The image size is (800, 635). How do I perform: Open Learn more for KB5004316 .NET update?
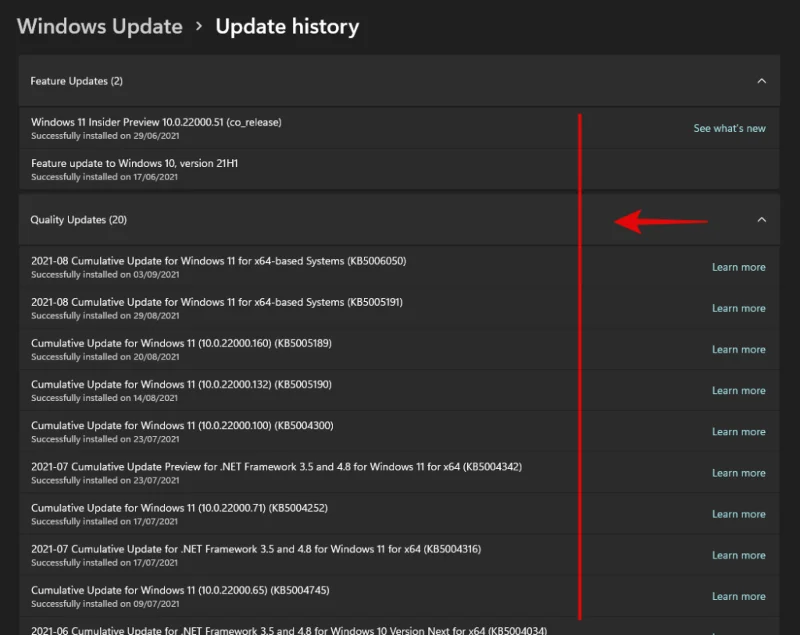(x=738, y=555)
